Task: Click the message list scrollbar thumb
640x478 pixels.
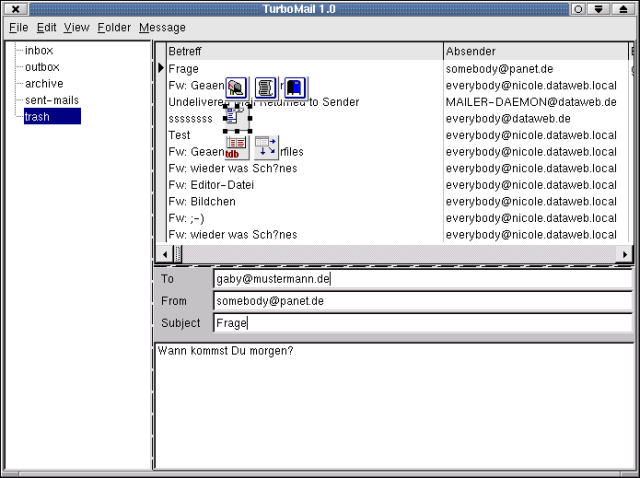Action: point(178,255)
